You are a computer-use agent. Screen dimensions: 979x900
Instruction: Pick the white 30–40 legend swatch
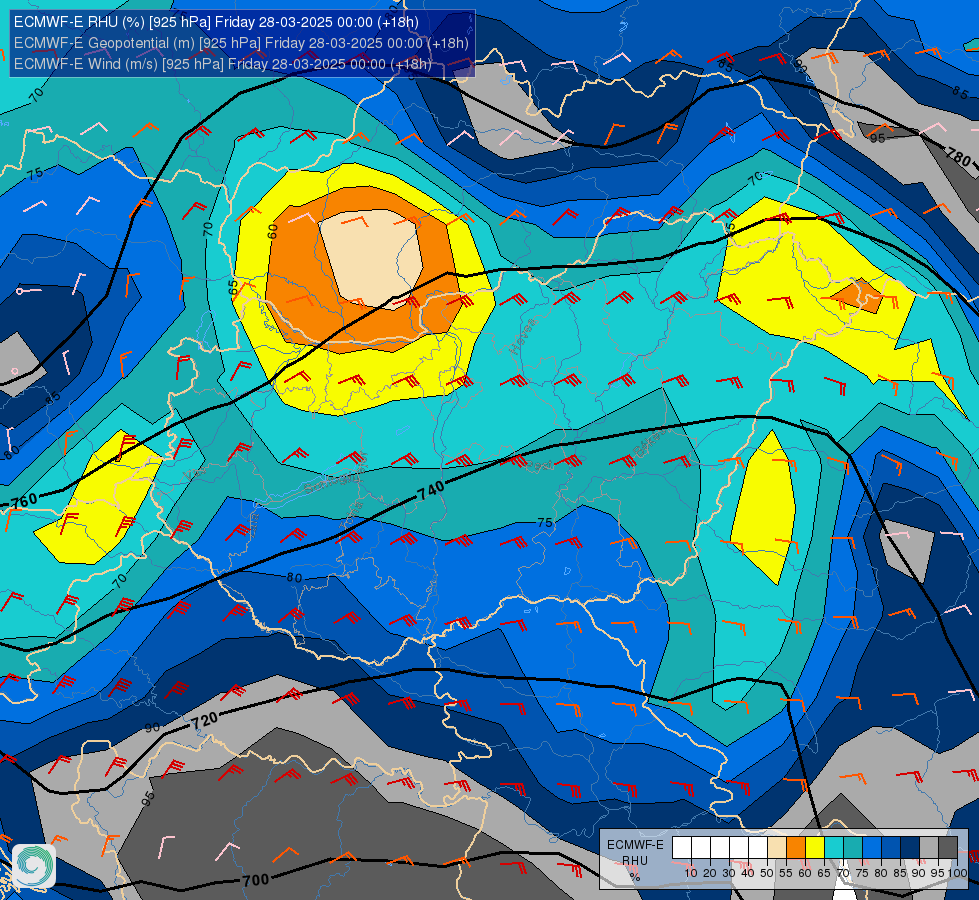pos(739,848)
